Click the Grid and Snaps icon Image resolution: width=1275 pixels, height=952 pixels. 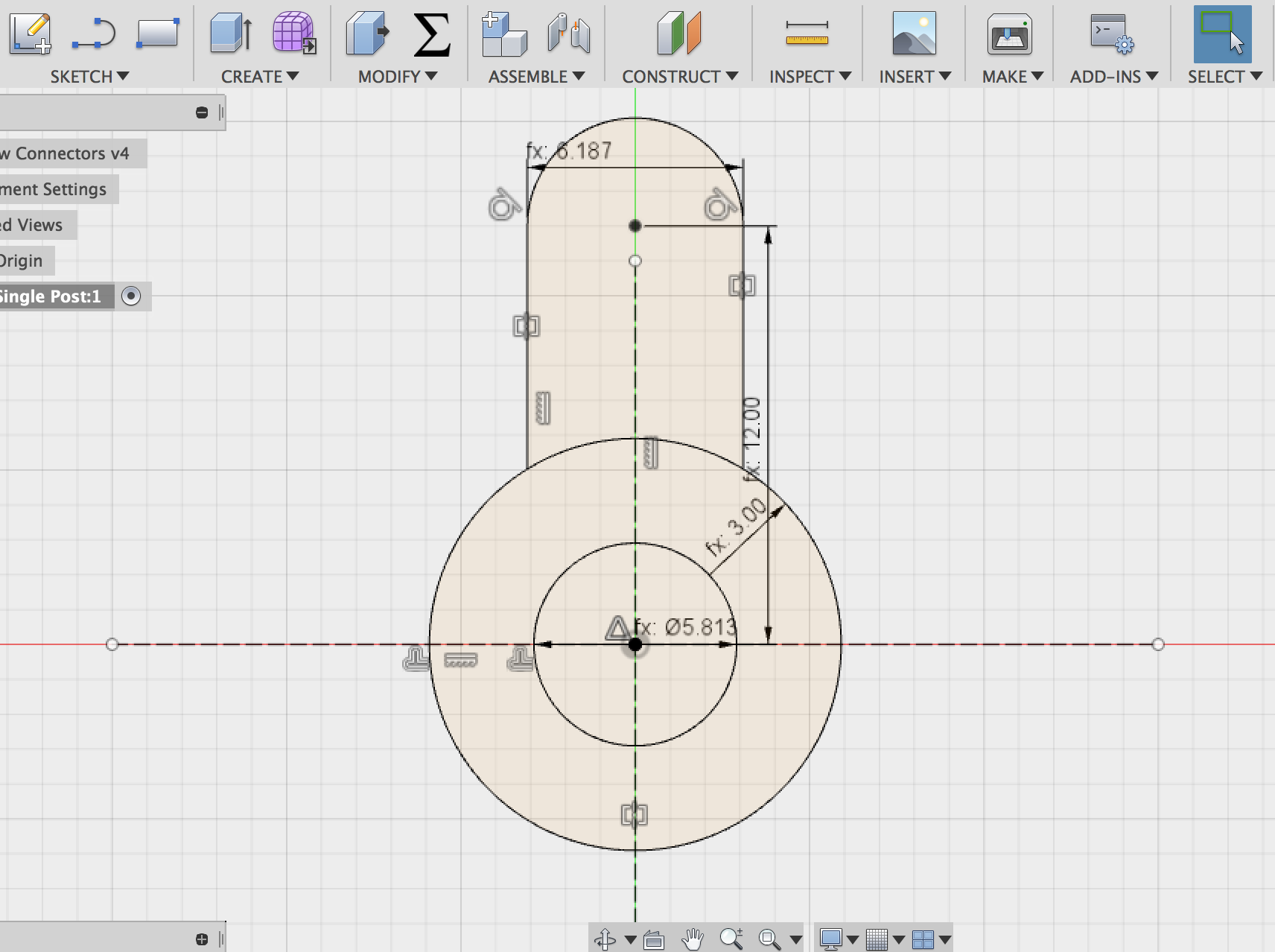[877, 939]
